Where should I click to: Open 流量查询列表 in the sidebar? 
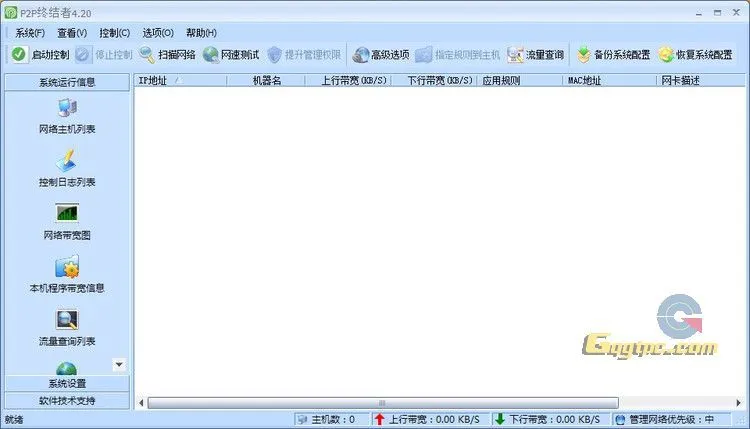tap(67, 328)
